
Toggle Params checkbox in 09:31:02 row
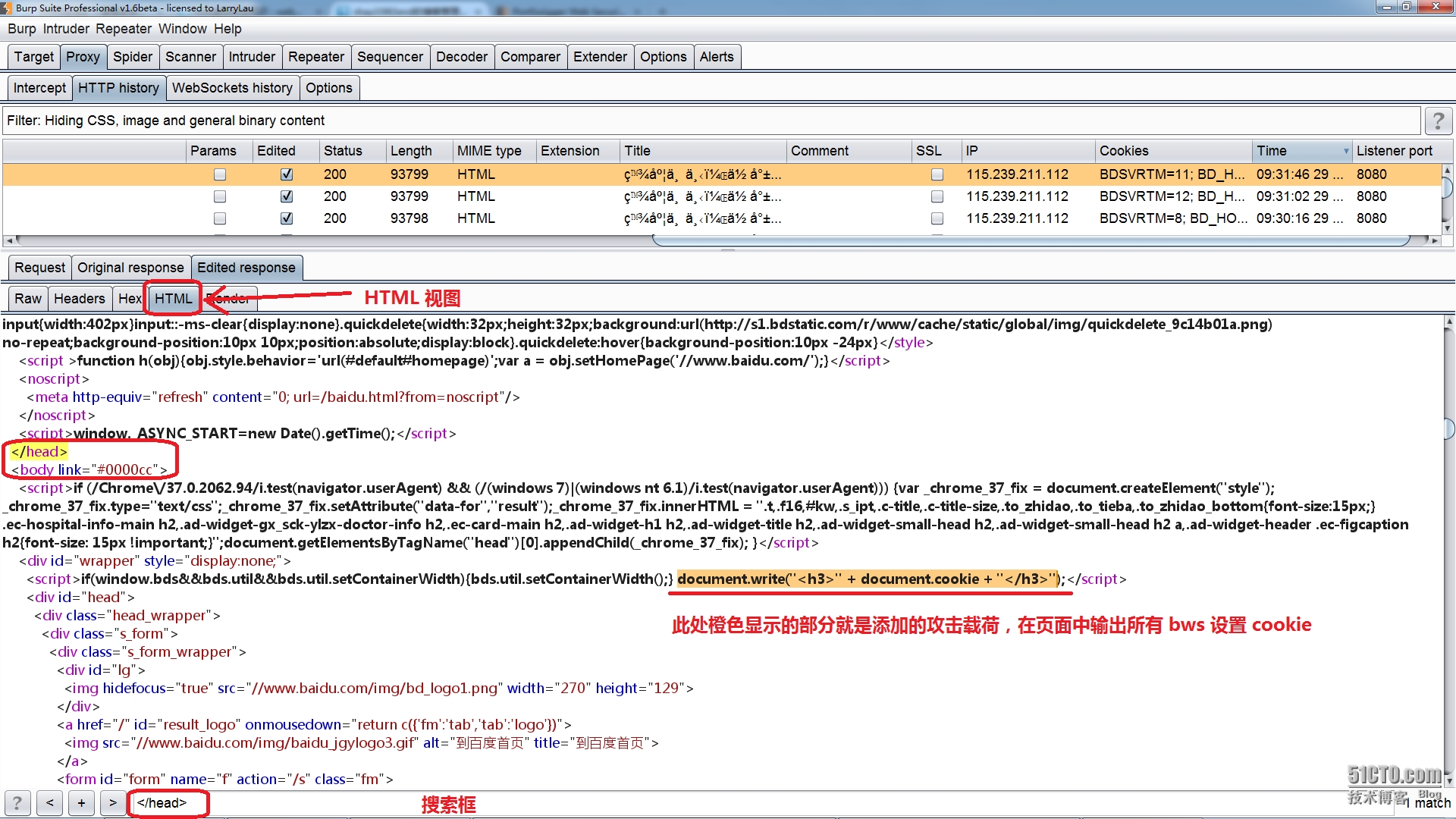(220, 196)
